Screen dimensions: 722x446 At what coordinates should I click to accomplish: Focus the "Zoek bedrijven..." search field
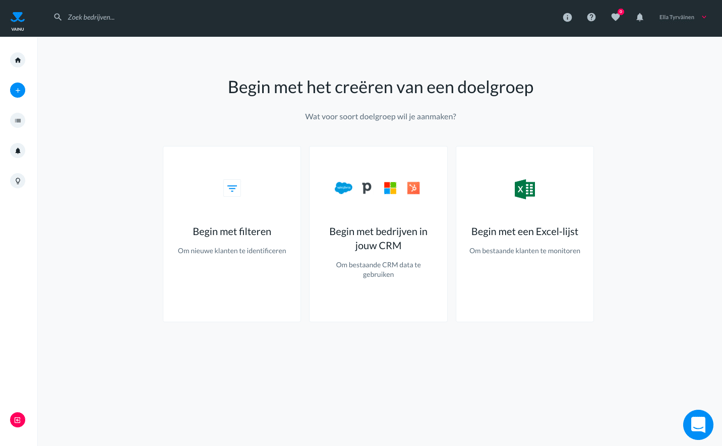(x=200, y=17)
